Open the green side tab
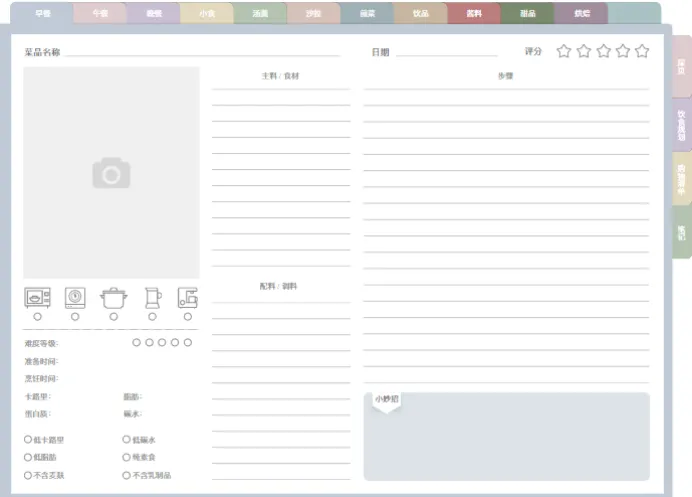 click(x=682, y=233)
